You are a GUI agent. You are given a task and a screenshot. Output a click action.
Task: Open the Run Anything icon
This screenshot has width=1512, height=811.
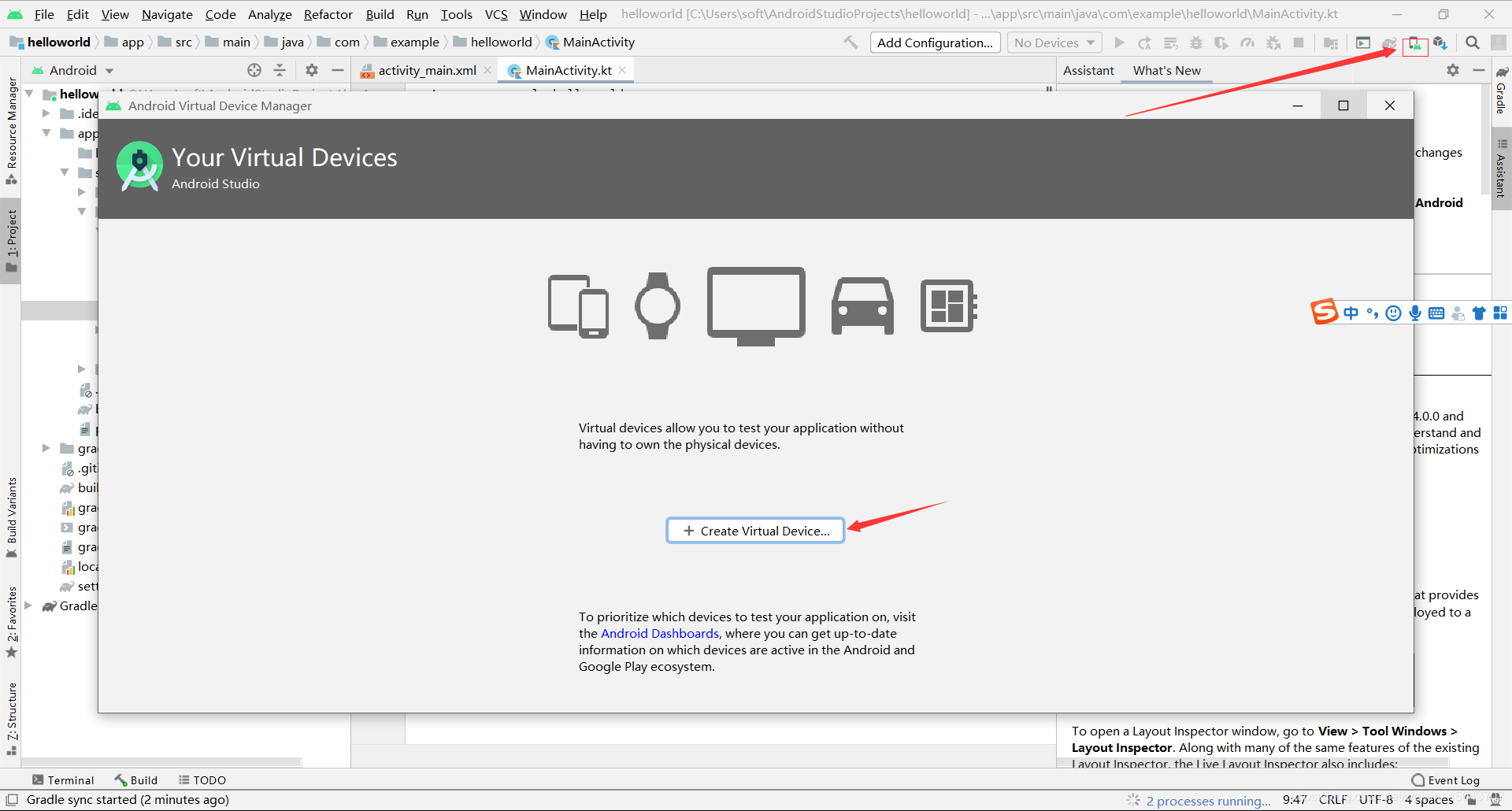[1363, 43]
